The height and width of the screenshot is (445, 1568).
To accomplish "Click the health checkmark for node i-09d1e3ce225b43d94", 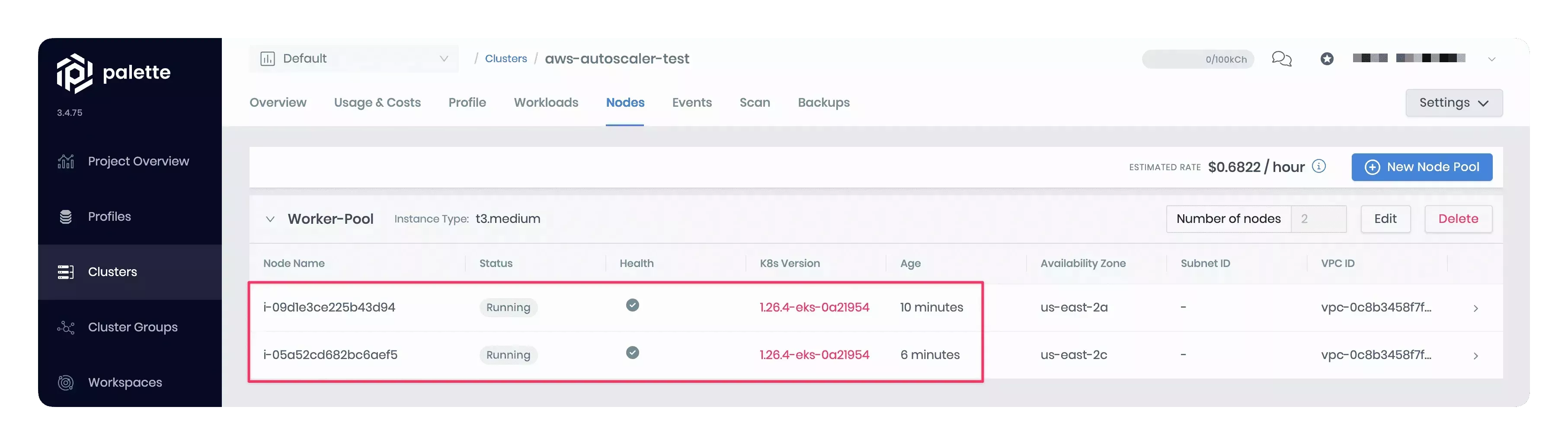I will pos(633,306).
